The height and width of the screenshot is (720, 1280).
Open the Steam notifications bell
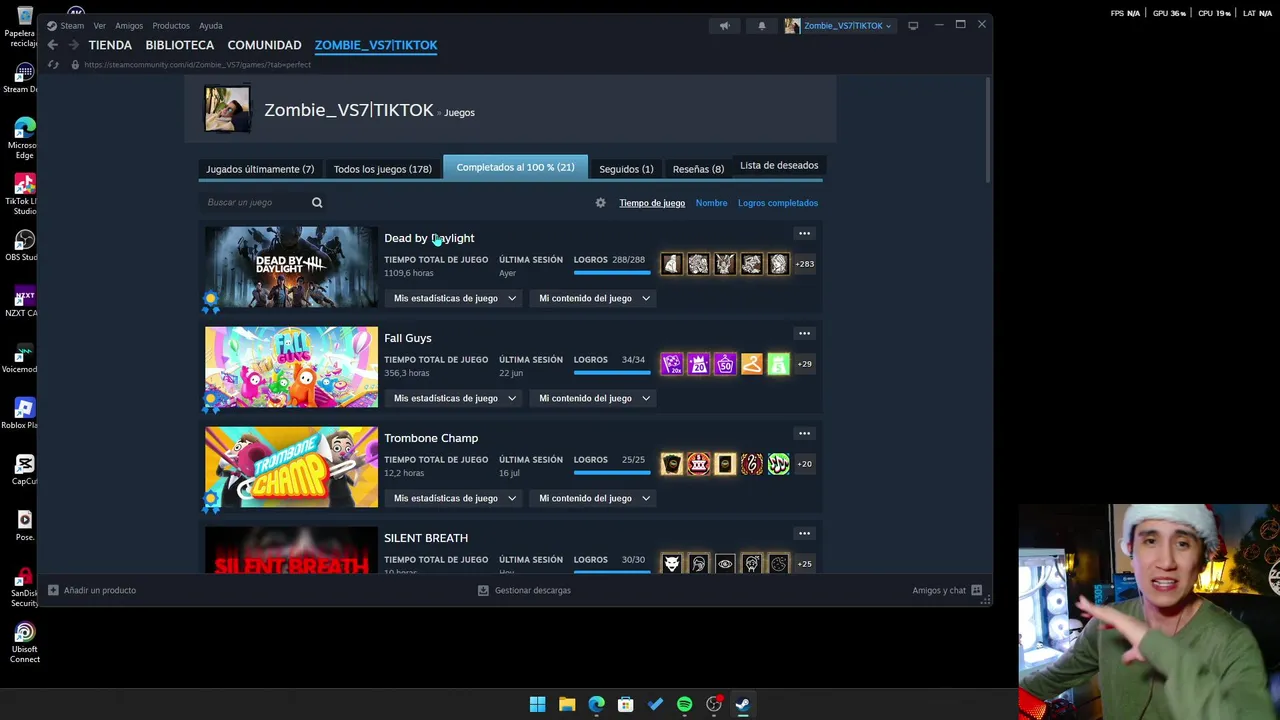pos(762,26)
